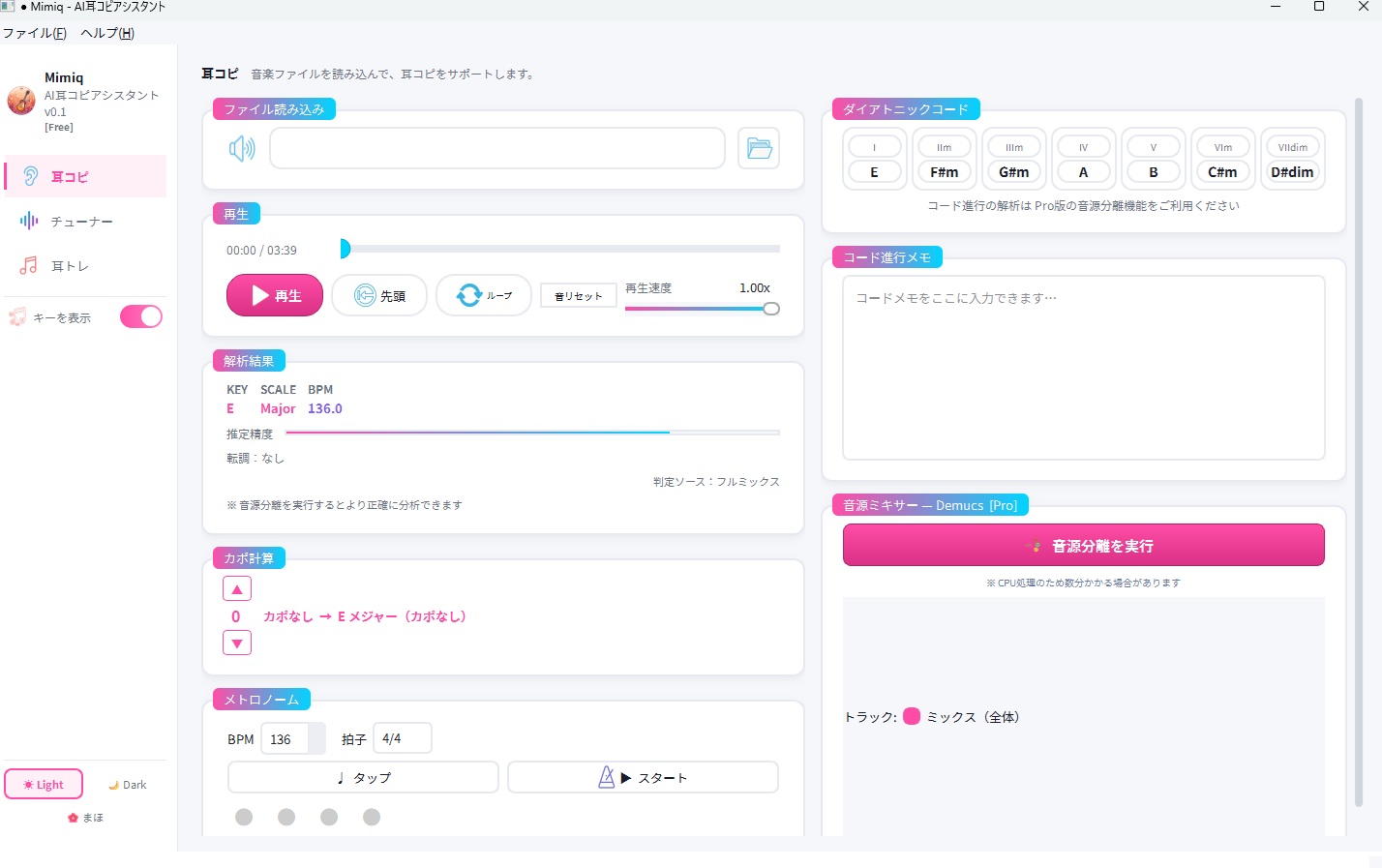
Task: Click the key display icon in sidebar
Action: tap(17, 317)
